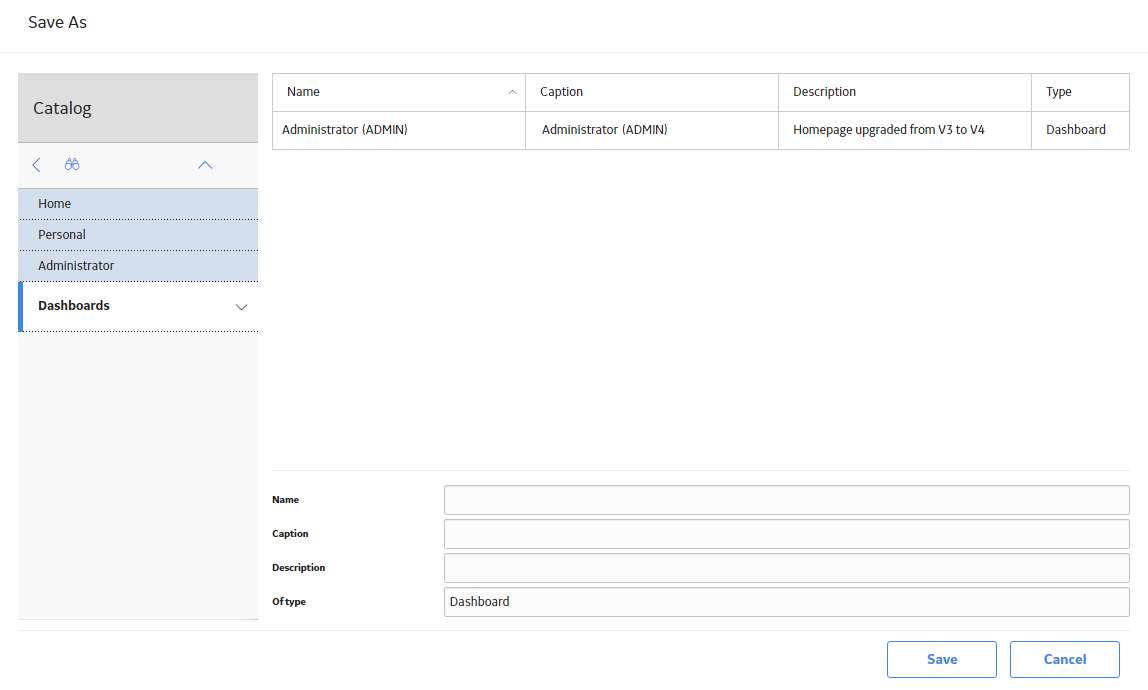Select the Personal catalog folder
1148x690 pixels.
click(x=138, y=234)
